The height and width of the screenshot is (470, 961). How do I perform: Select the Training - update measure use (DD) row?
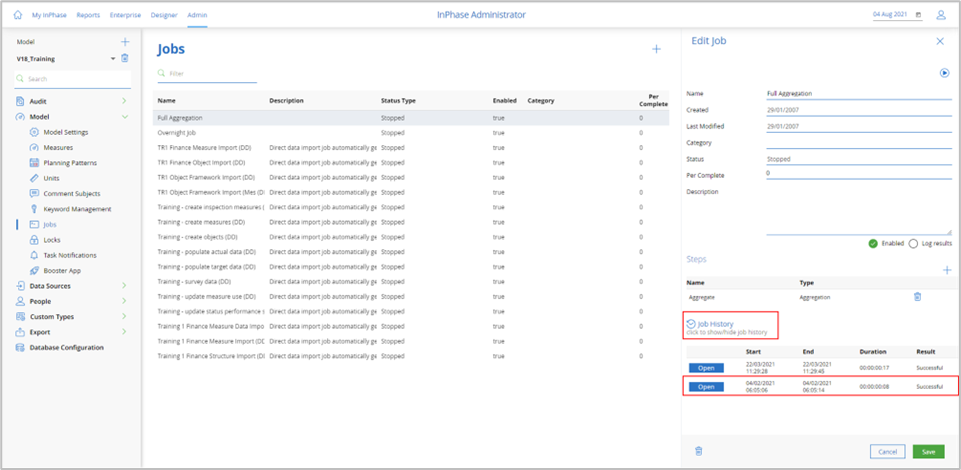point(411,297)
